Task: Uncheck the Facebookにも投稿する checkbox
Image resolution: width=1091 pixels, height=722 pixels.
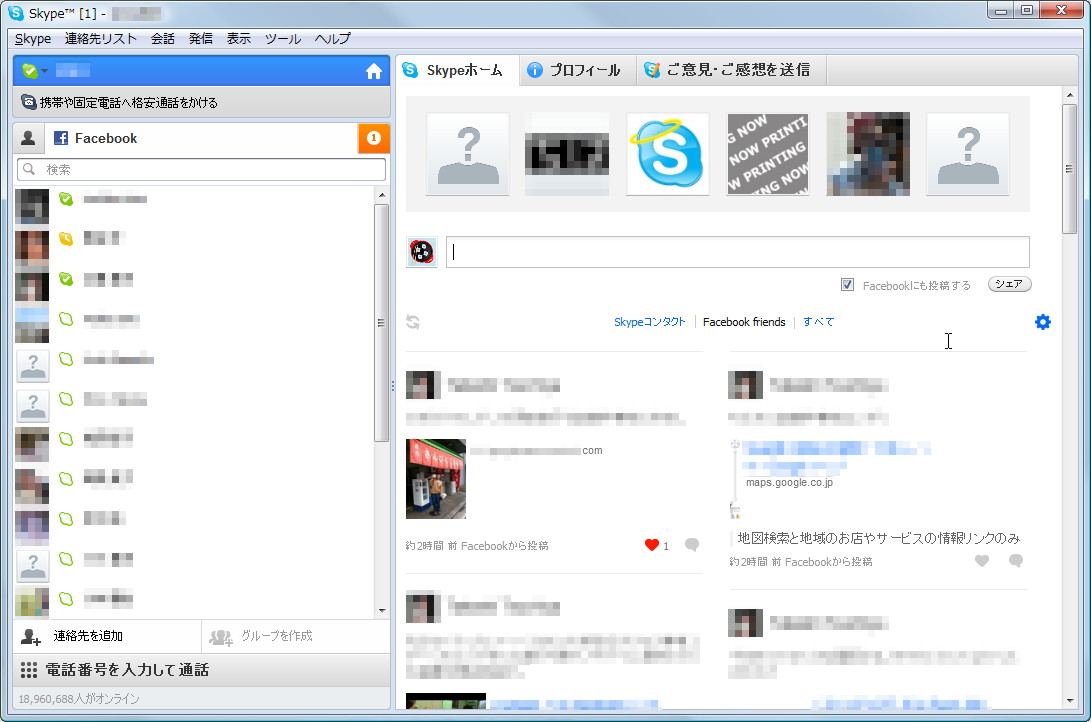Action: 848,284
